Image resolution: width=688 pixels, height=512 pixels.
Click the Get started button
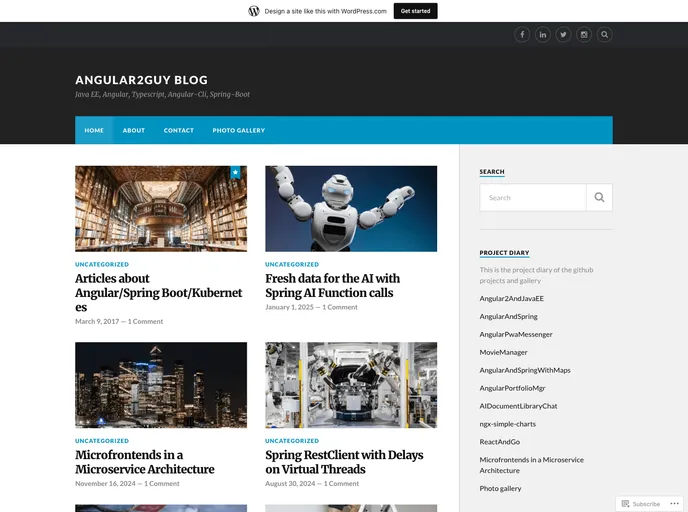415,11
